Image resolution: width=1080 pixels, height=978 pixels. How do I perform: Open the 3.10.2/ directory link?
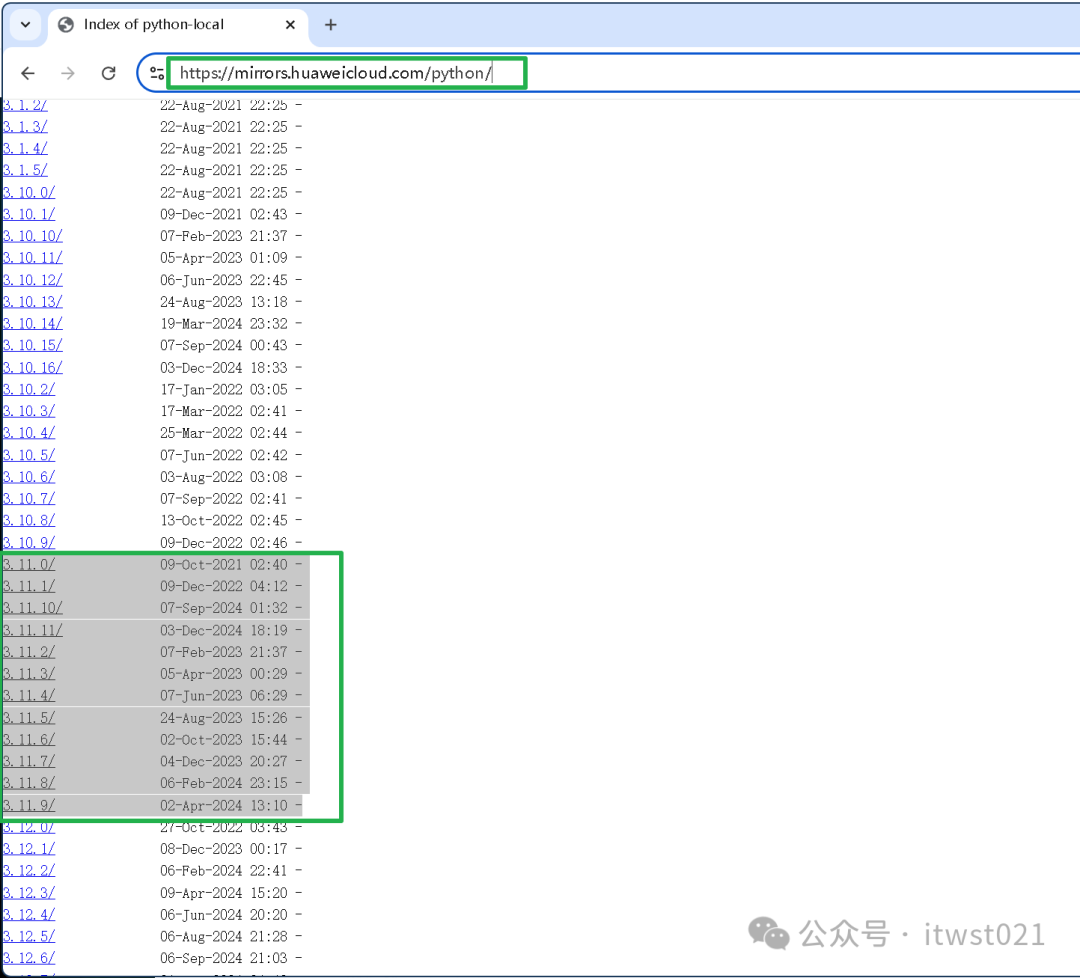click(x=29, y=389)
